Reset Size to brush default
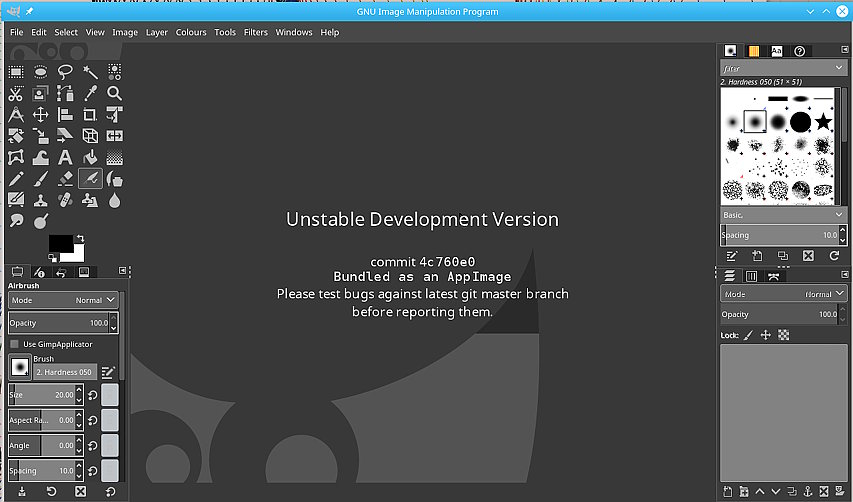 [92, 395]
